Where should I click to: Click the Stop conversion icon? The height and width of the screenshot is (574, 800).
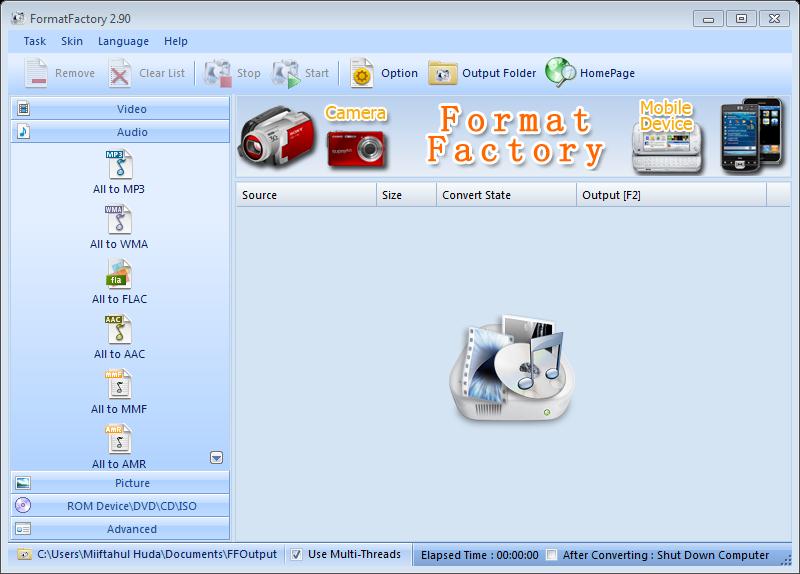tap(218, 73)
